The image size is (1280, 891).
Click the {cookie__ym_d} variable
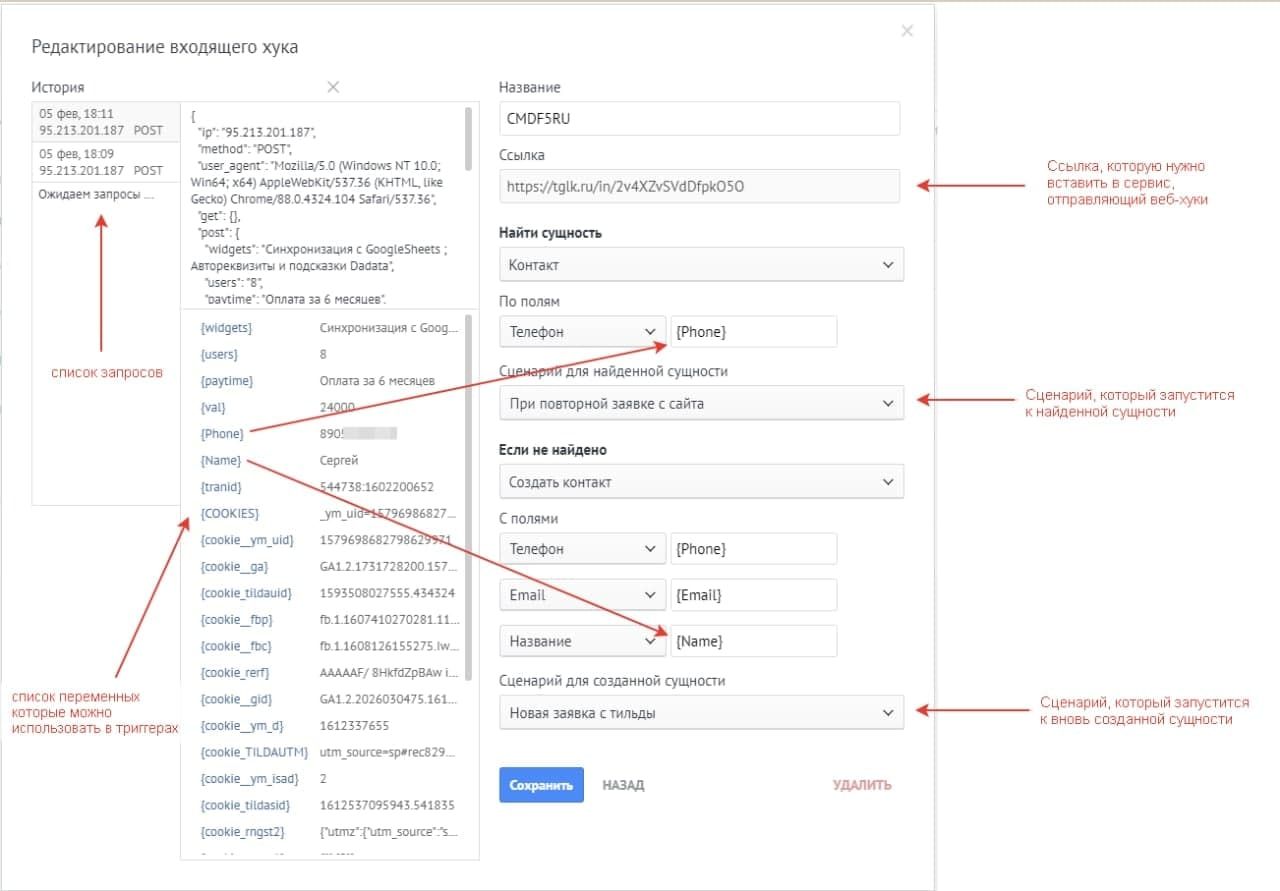coord(241,725)
